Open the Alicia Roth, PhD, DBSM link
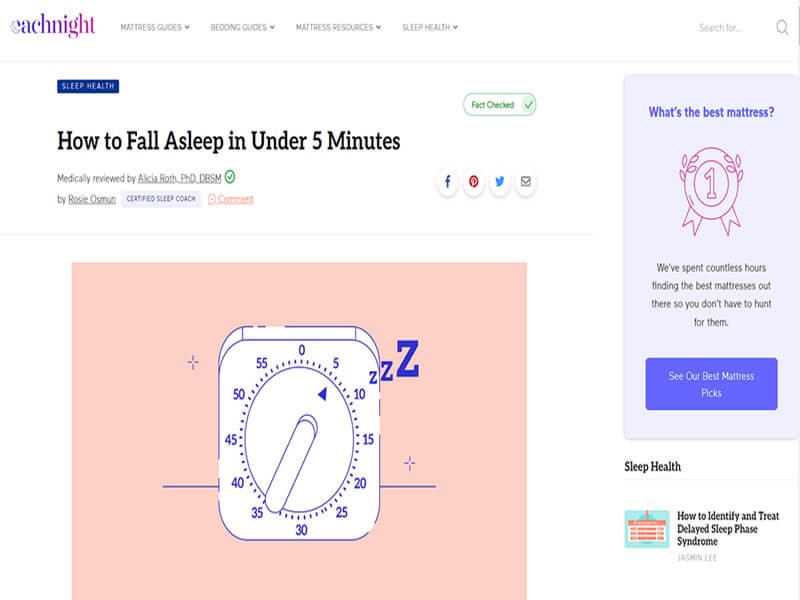 click(180, 178)
